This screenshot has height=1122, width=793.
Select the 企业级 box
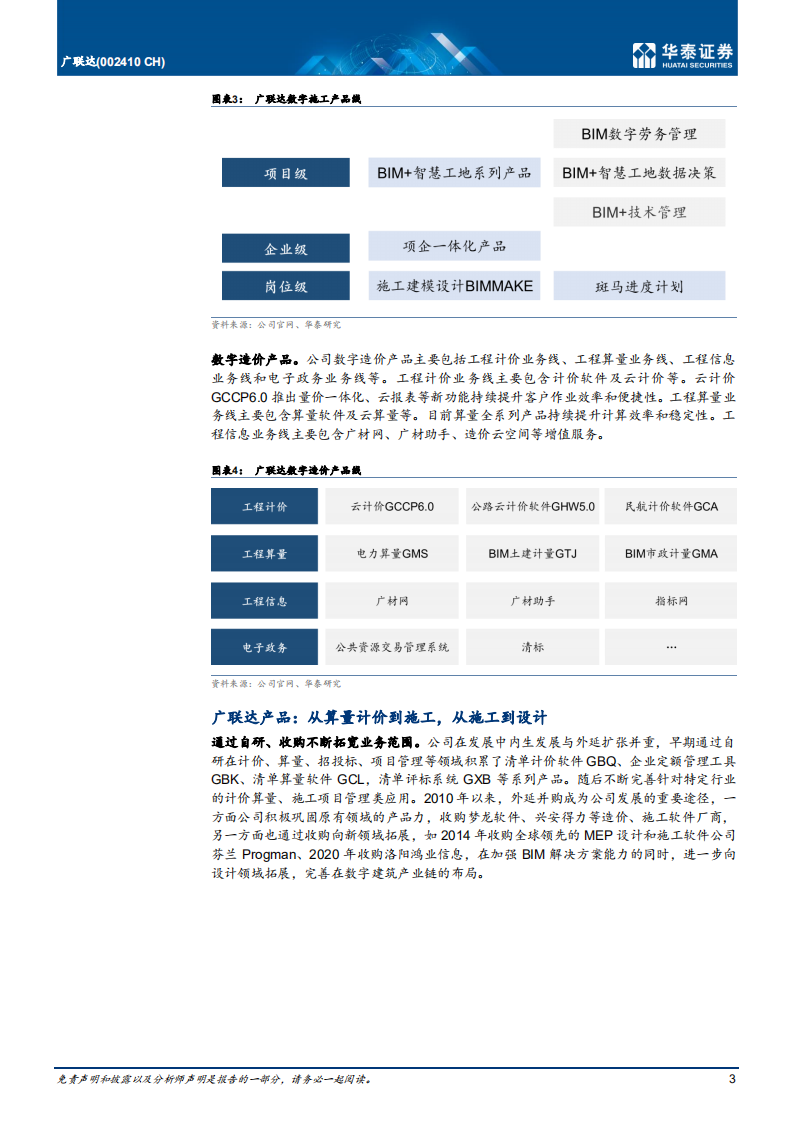point(286,248)
